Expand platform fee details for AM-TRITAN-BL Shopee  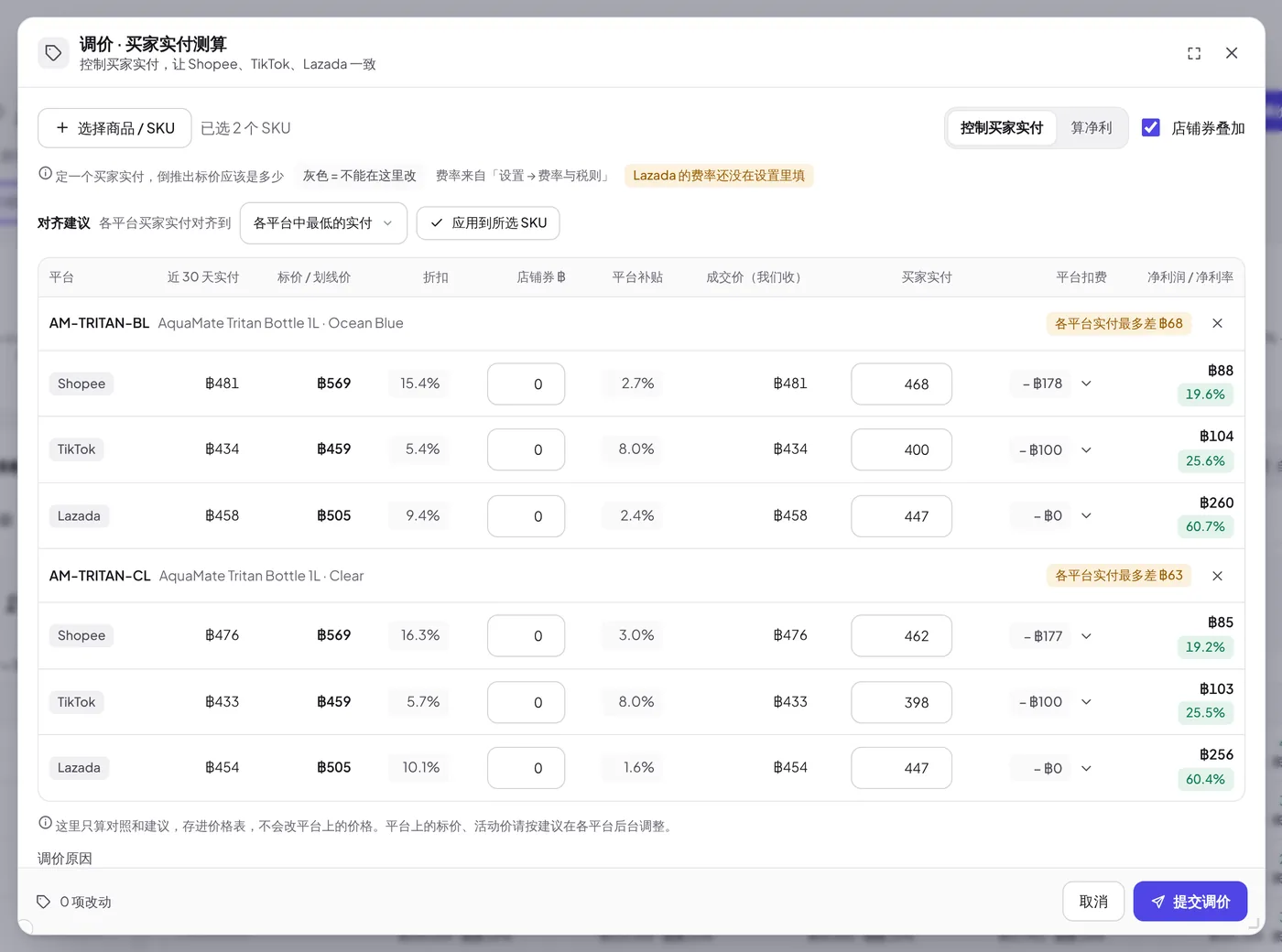(x=1086, y=384)
